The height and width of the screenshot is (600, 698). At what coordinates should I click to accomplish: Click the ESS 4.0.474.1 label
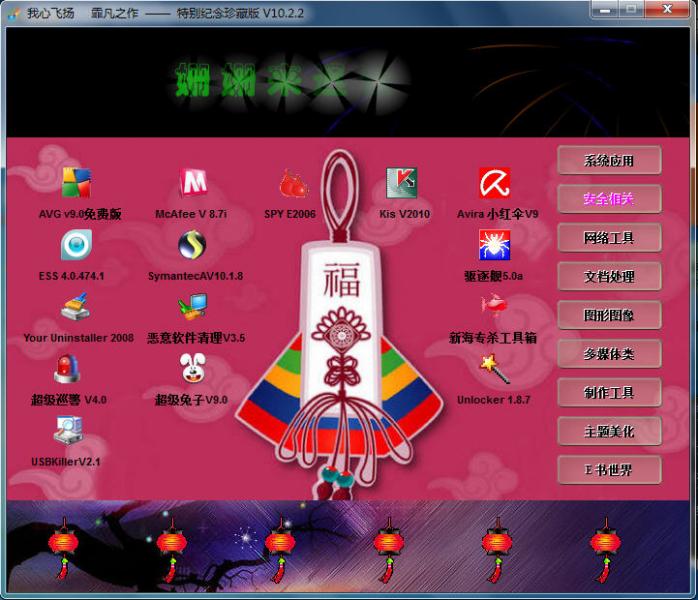pos(71,276)
